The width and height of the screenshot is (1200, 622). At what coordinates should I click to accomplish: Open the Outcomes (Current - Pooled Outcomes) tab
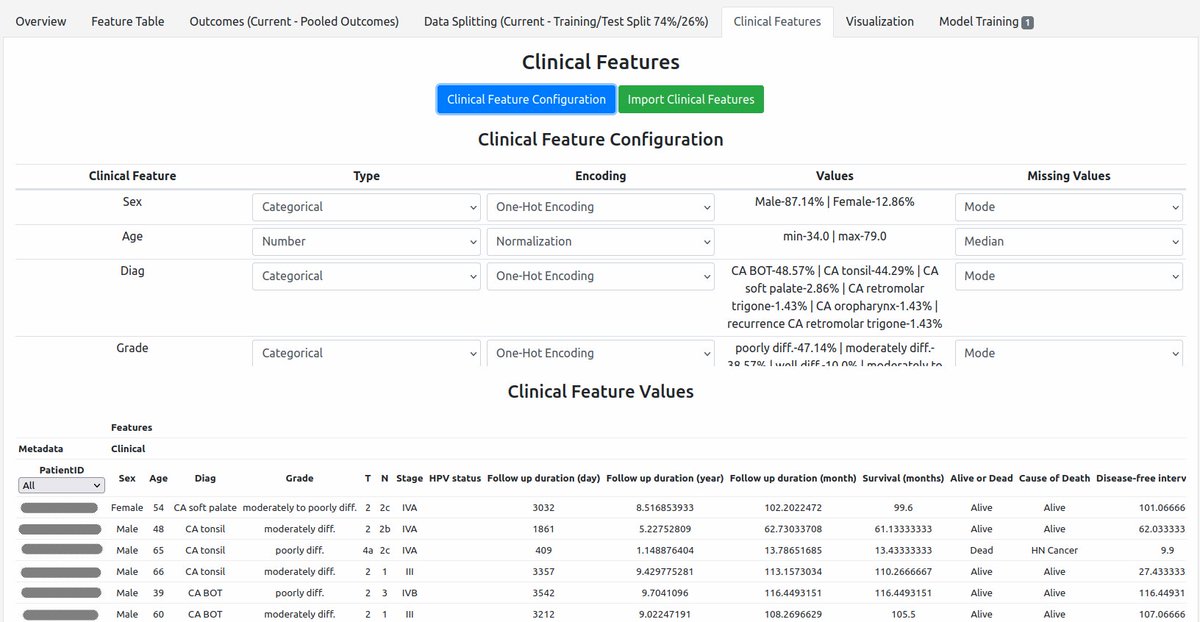pos(294,21)
